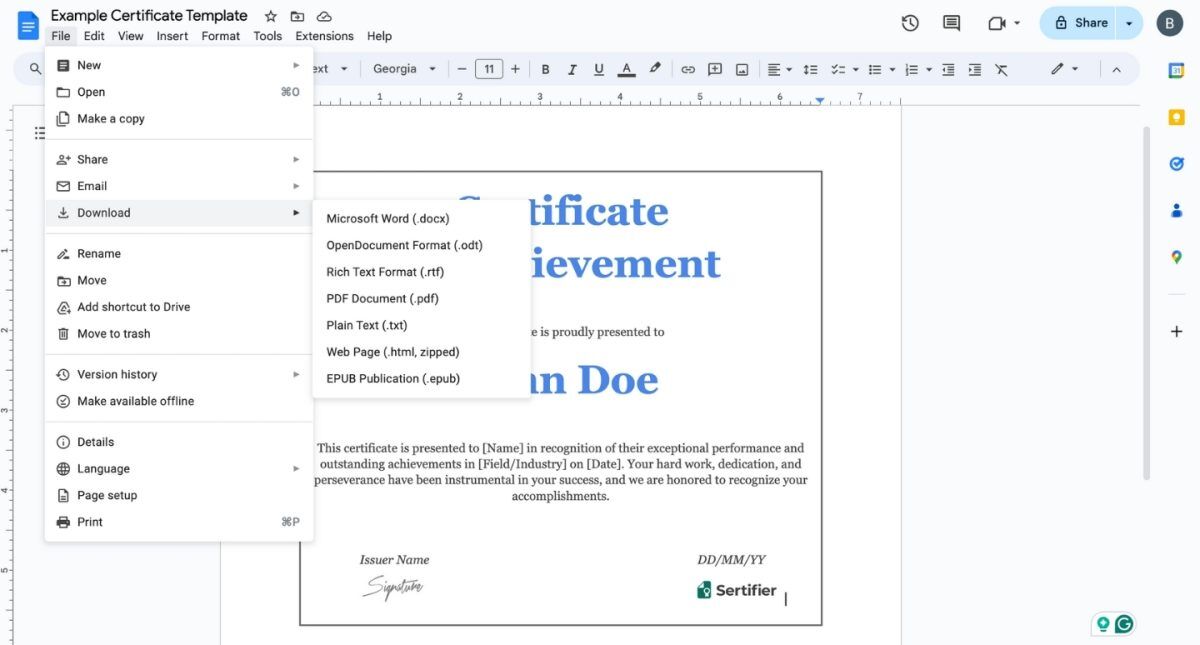The image size is (1200, 645).
Task: Click the Share button
Action: pyautogui.click(x=1083, y=22)
